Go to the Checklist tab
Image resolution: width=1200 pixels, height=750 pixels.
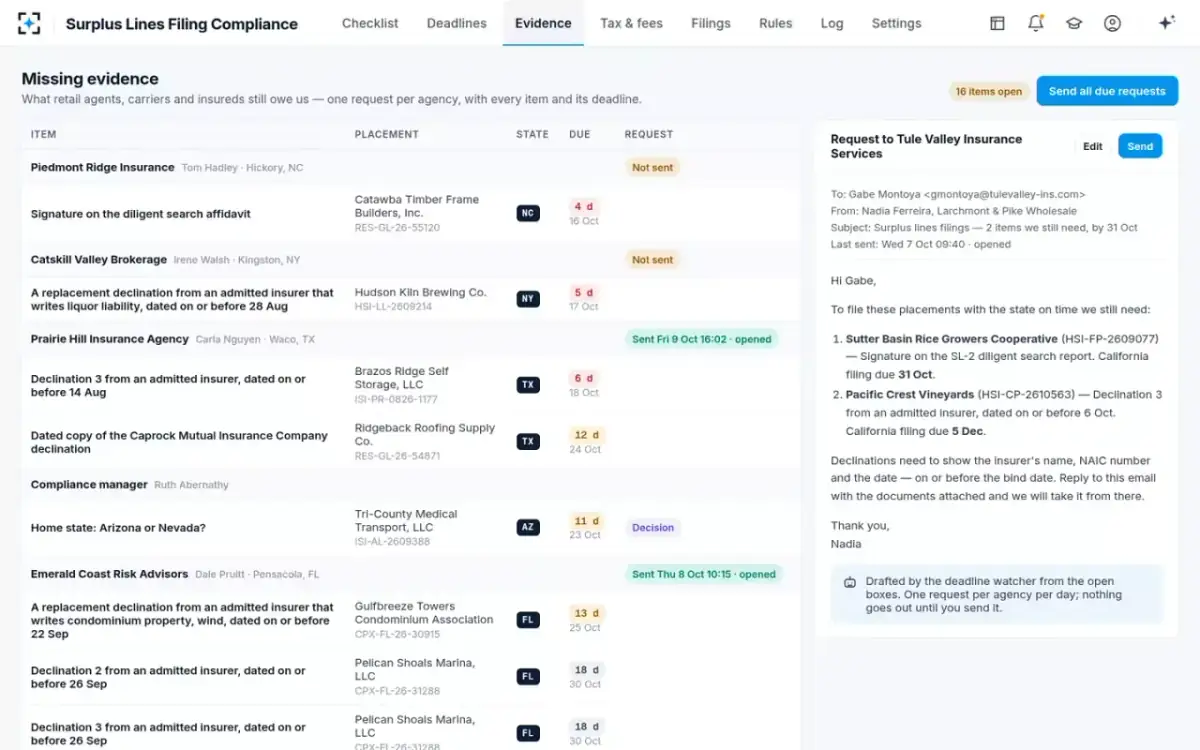(x=370, y=23)
